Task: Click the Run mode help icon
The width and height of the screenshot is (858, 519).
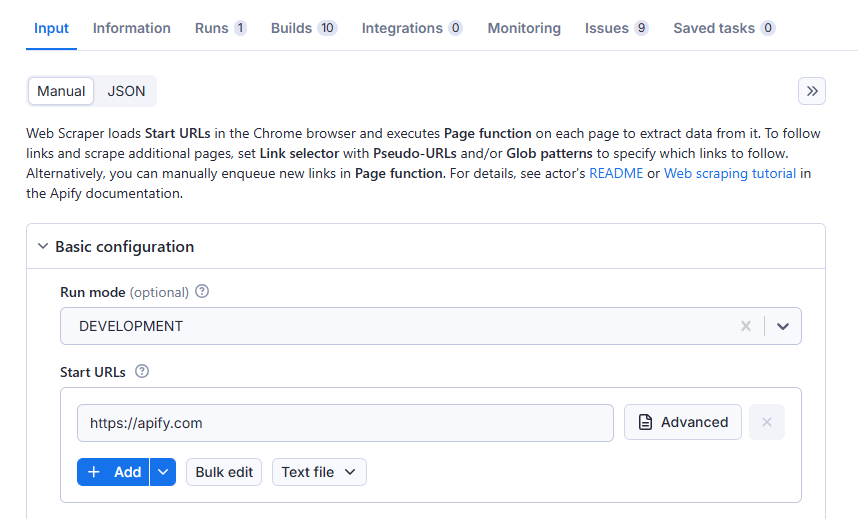Action: click(202, 292)
